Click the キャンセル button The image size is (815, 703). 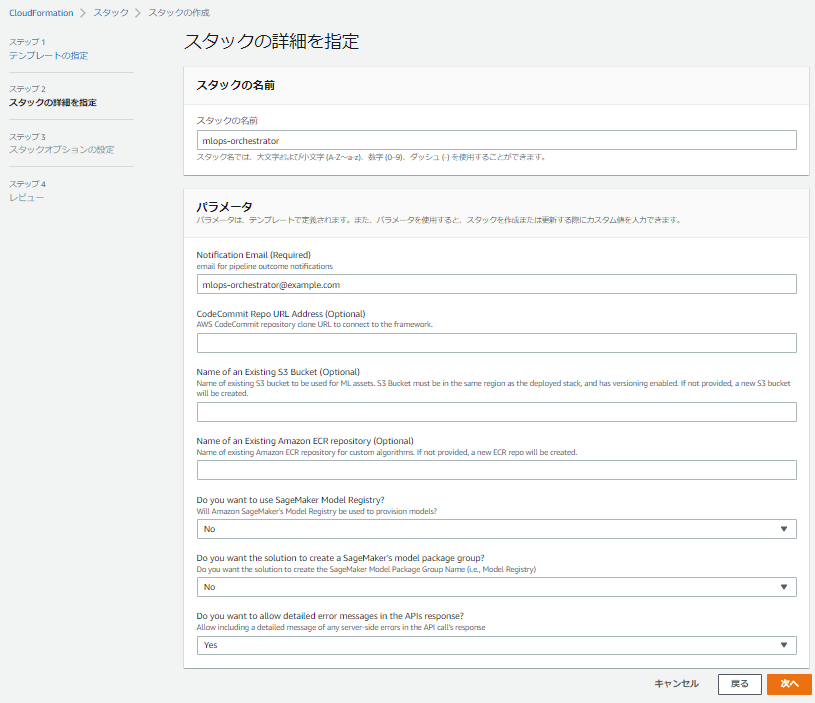676,684
